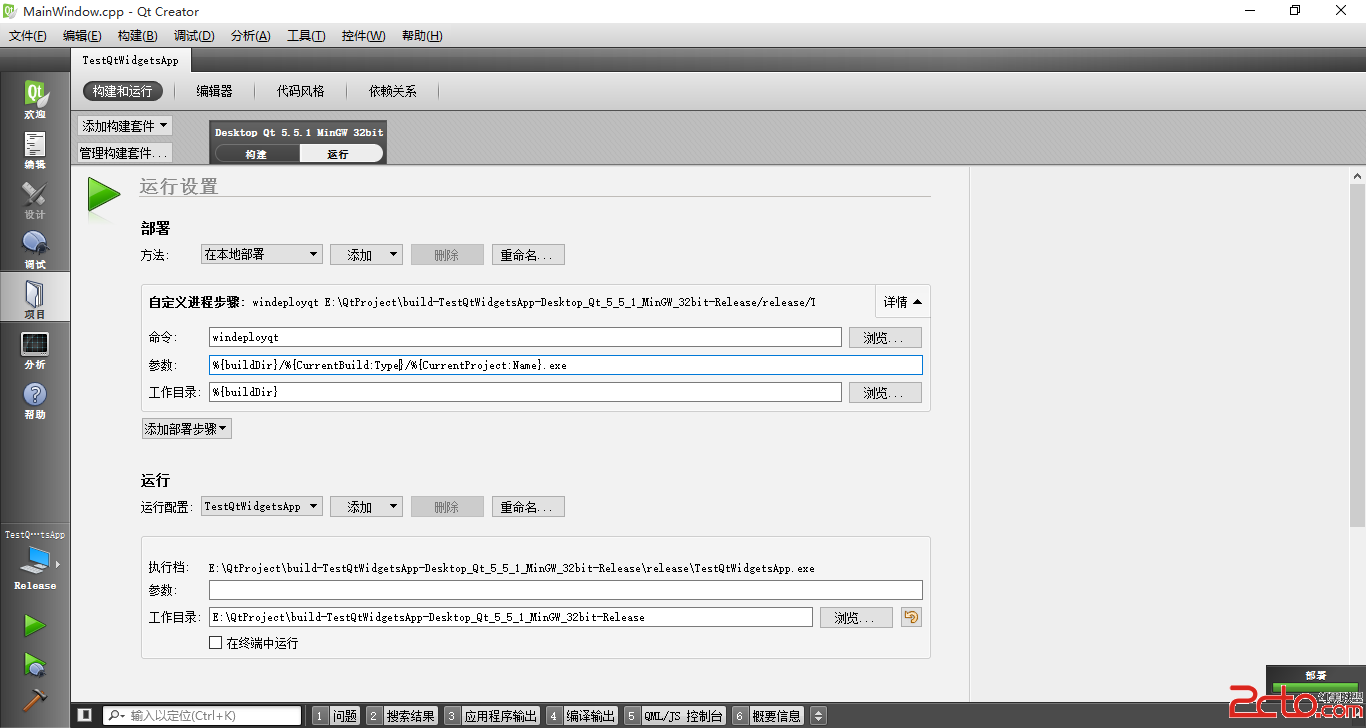Click the windeployqt command field
Screen dimensions: 1366x728
tap(525, 338)
